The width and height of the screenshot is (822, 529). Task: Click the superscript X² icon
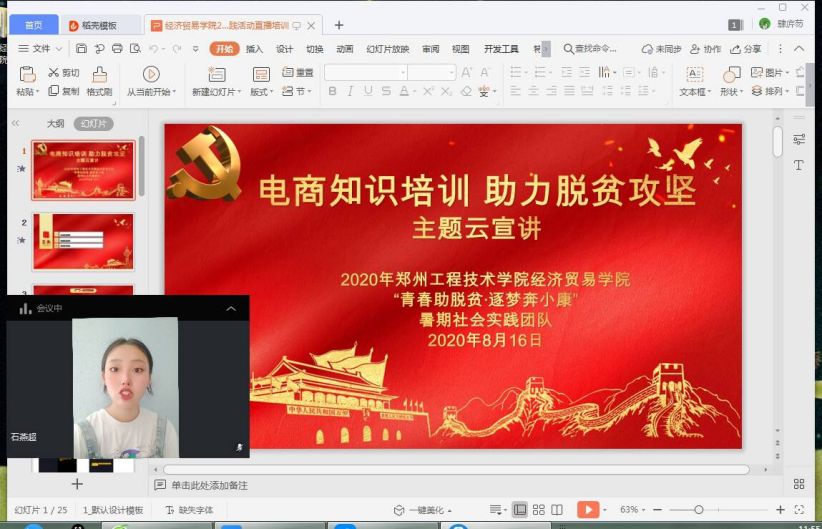[428, 91]
